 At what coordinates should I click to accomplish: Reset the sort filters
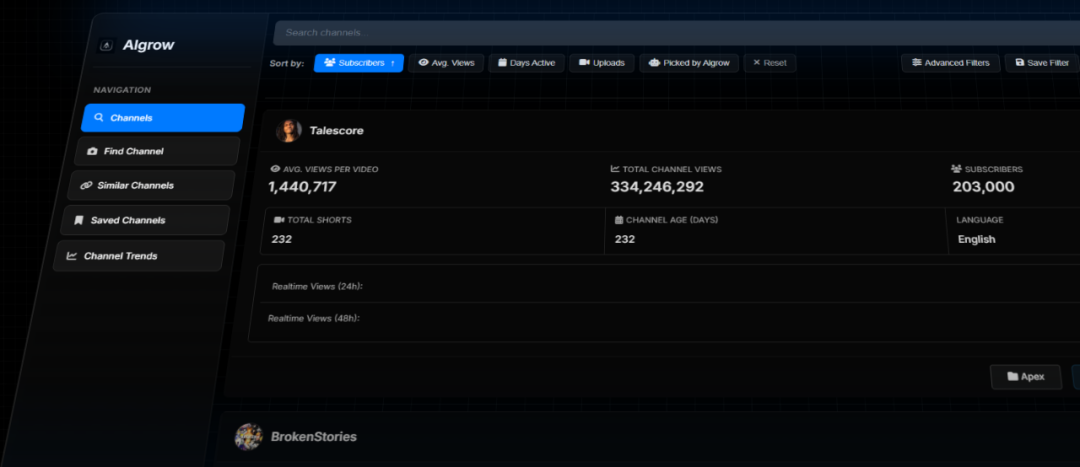point(769,63)
